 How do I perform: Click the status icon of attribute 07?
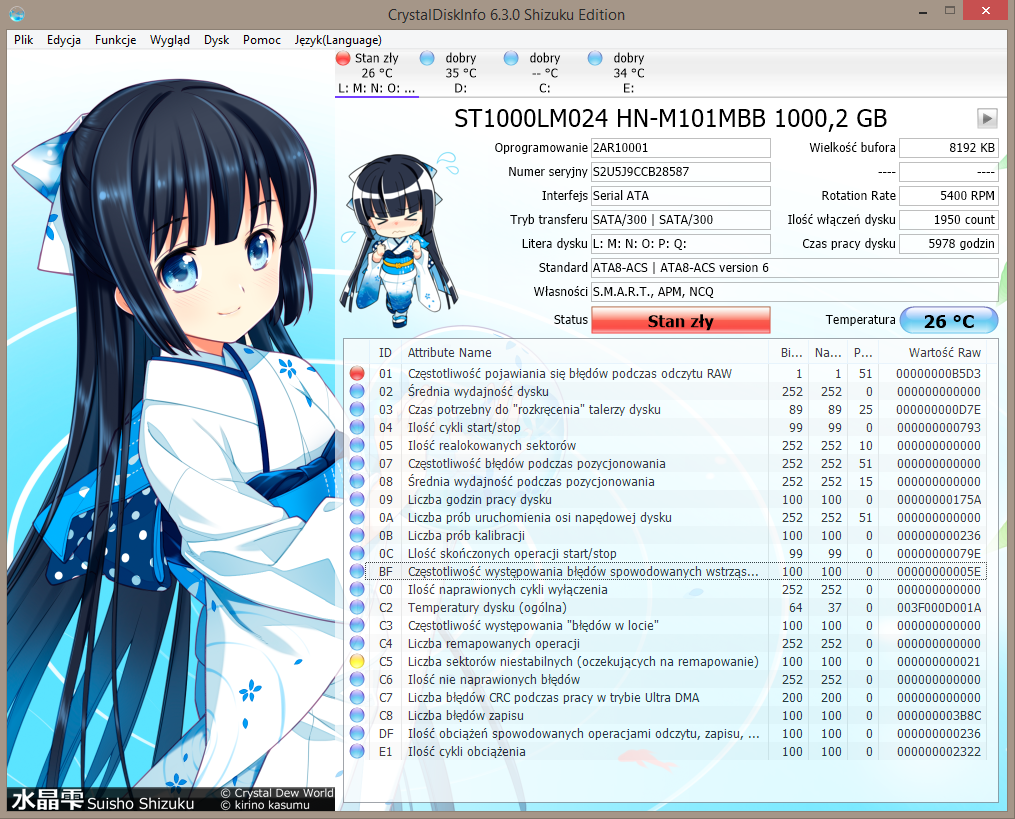point(357,464)
